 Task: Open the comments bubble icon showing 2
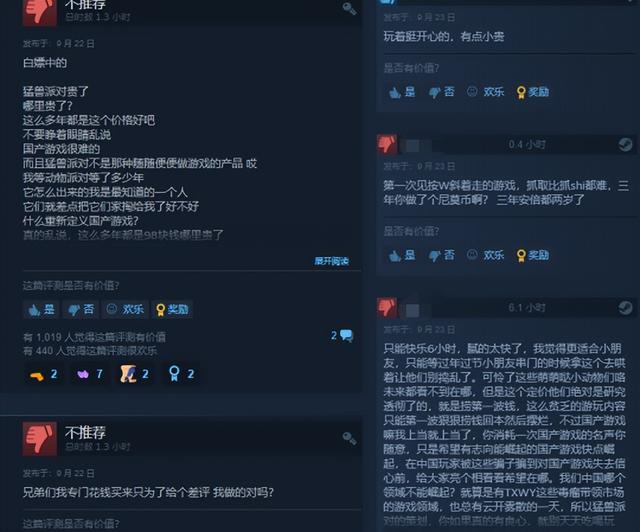click(342, 336)
